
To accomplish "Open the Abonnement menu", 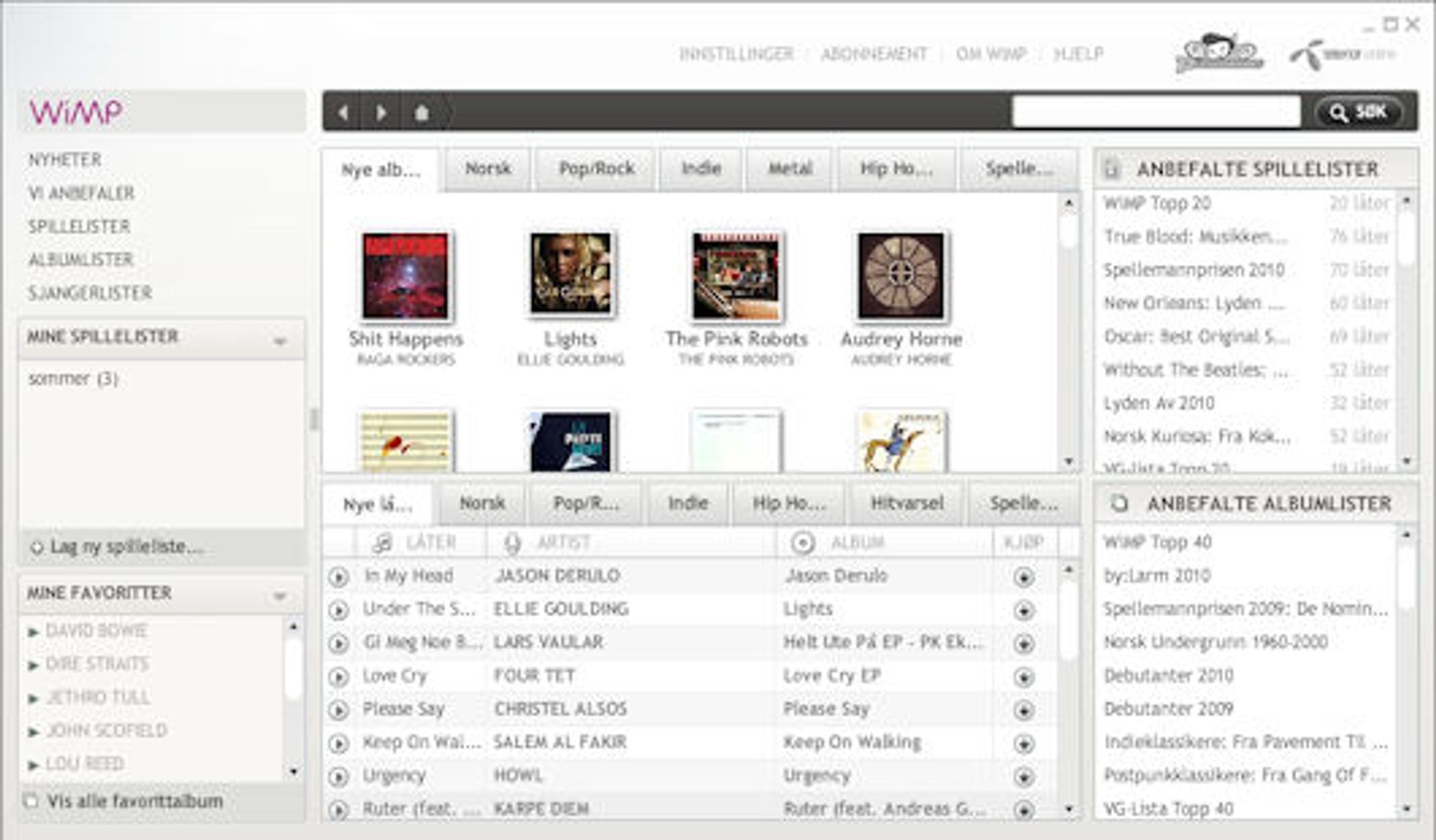I will click(x=874, y=55).
